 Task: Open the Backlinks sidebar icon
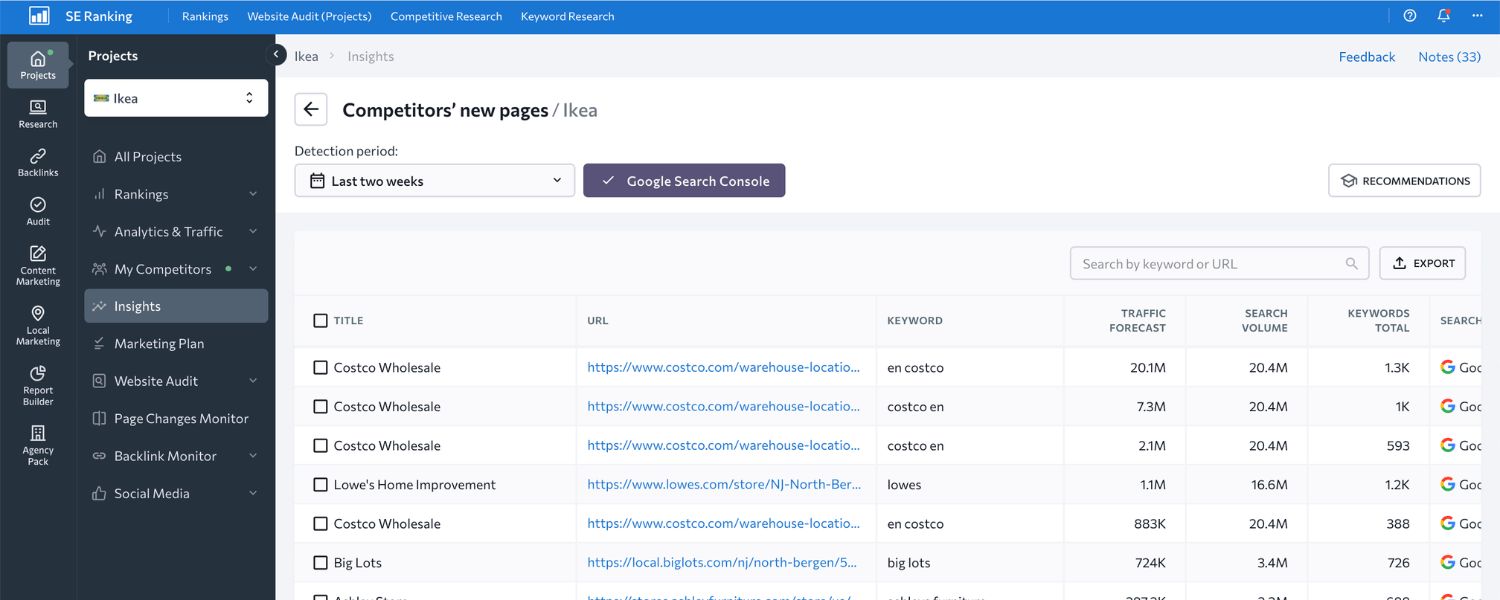[x=38, y=163]
